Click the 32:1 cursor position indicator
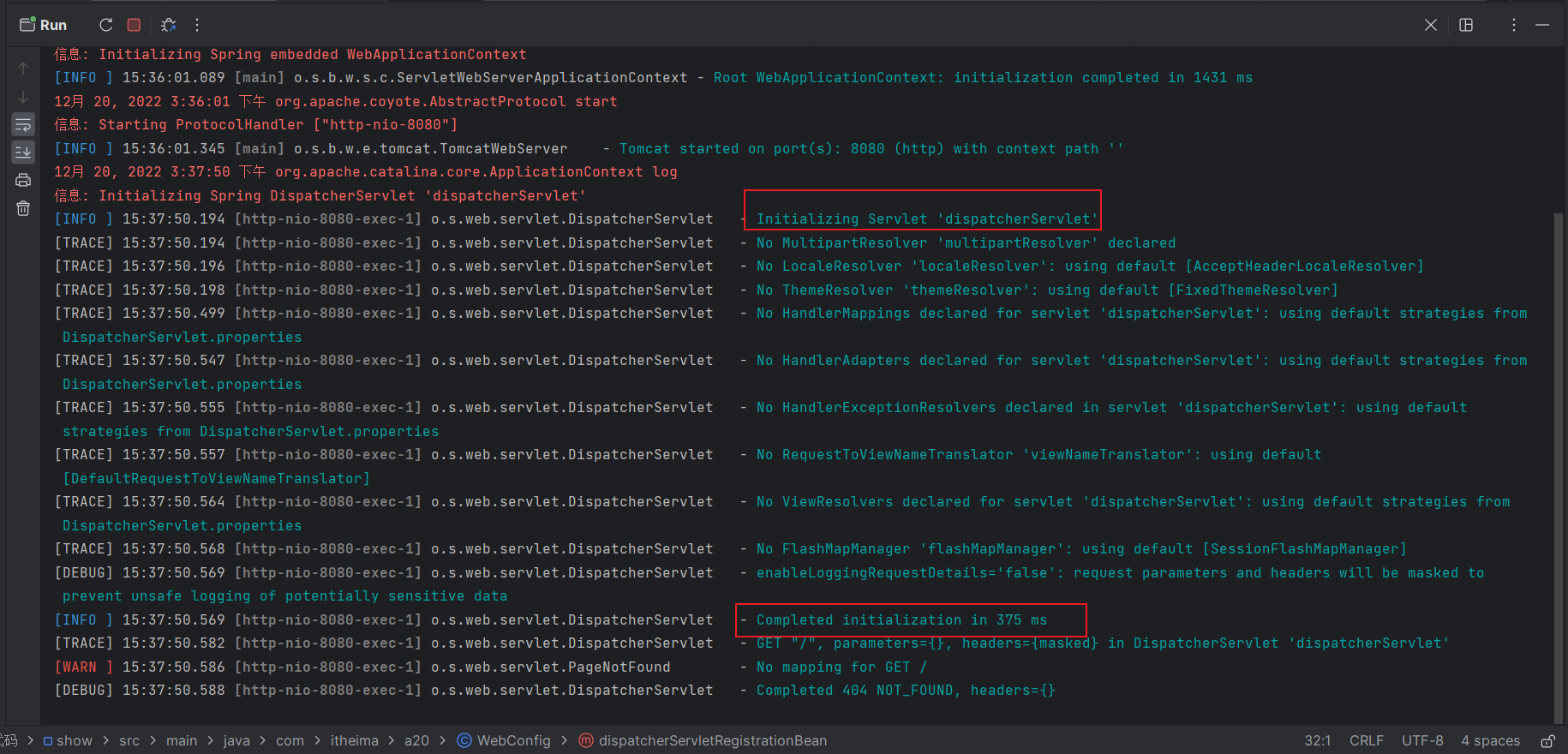Screen dimensions: 1568x754 click(x=1318, y=740)
